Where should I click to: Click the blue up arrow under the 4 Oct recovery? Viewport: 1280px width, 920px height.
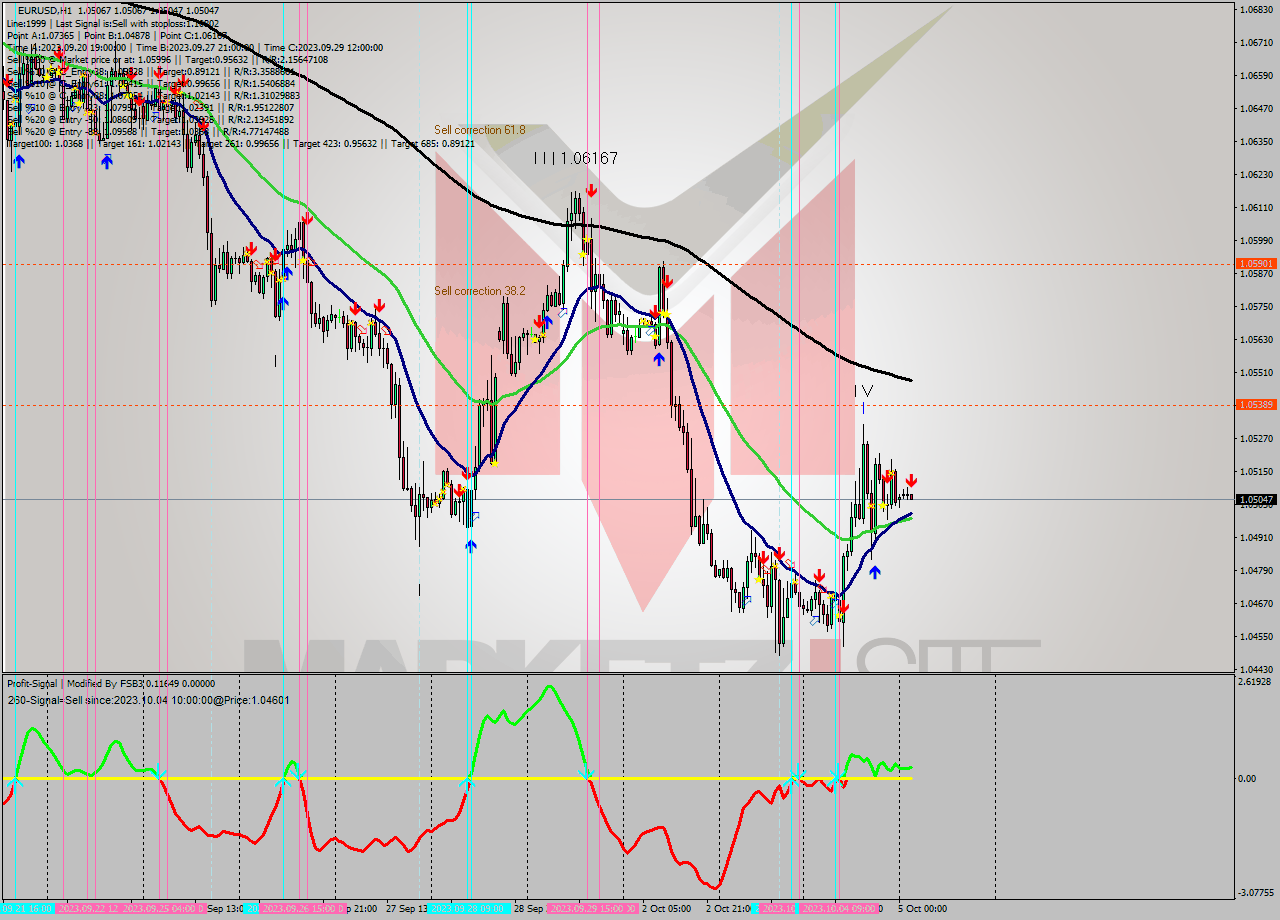874,571
